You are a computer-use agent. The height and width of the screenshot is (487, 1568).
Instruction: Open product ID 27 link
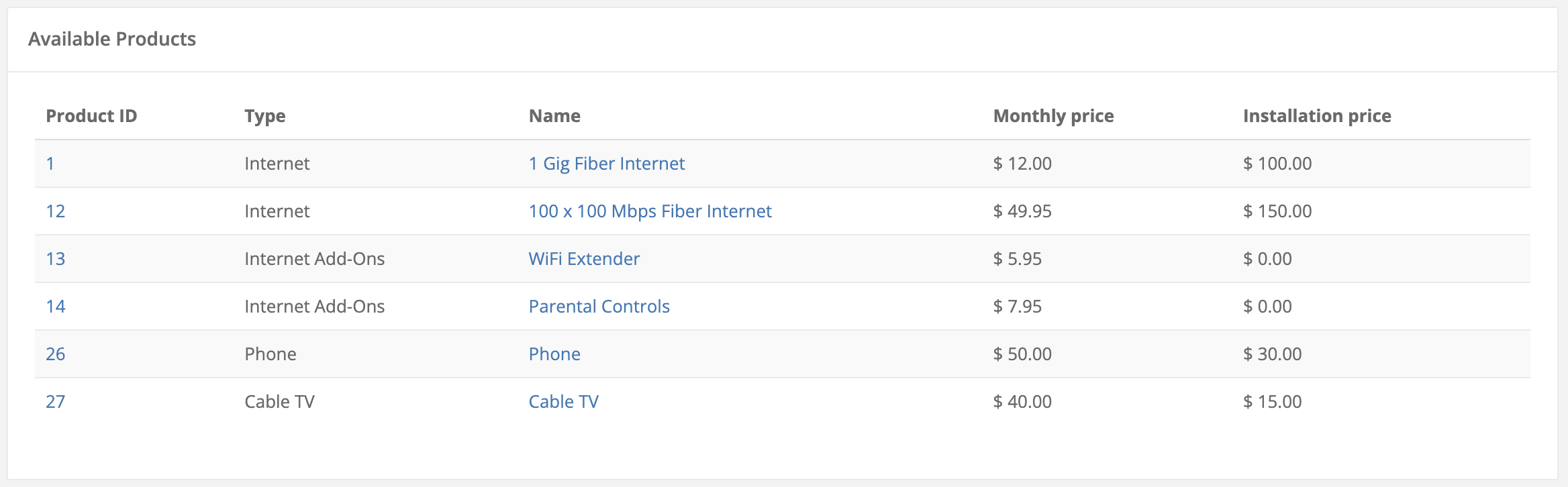(55, 402)
